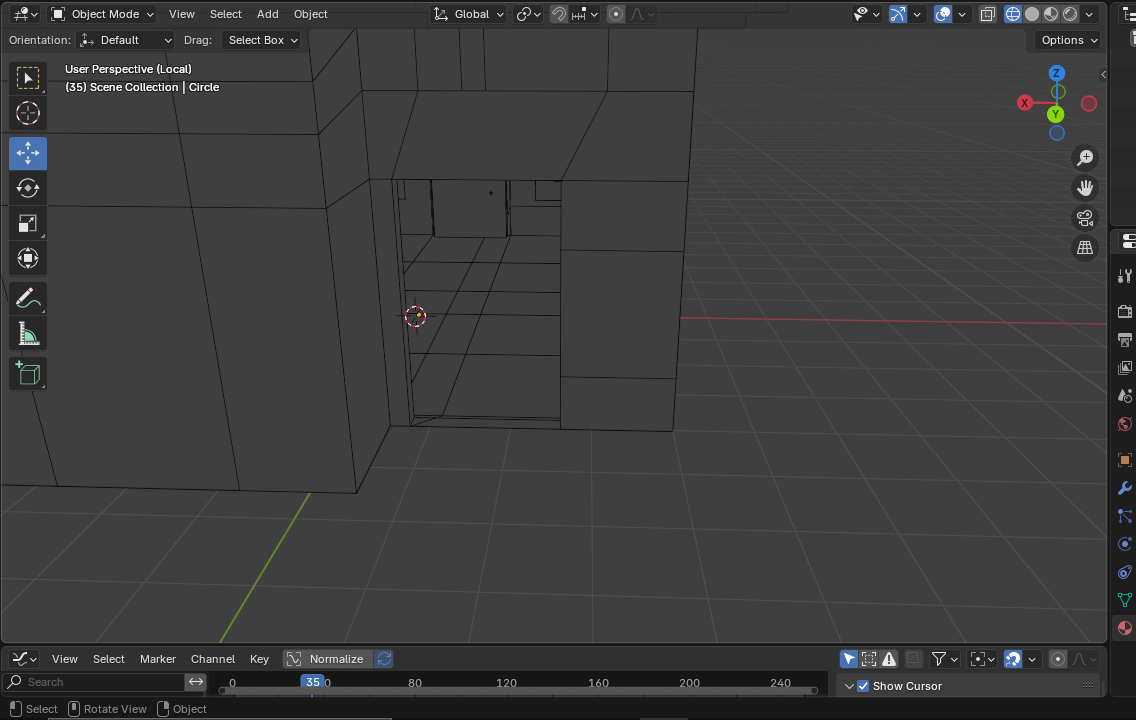
Task: Select the Scale tool
Action: pyautogui.click(x=28, y=224)
